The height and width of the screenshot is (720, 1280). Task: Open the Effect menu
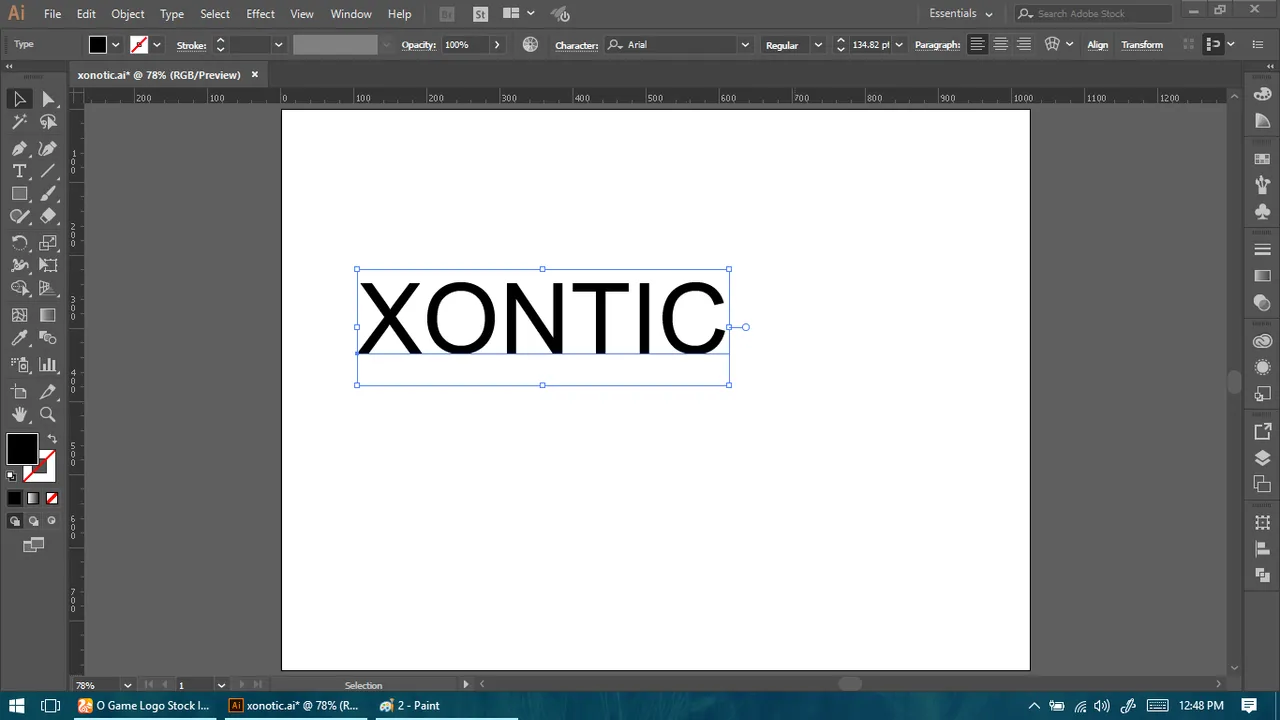tap(260, 14)
